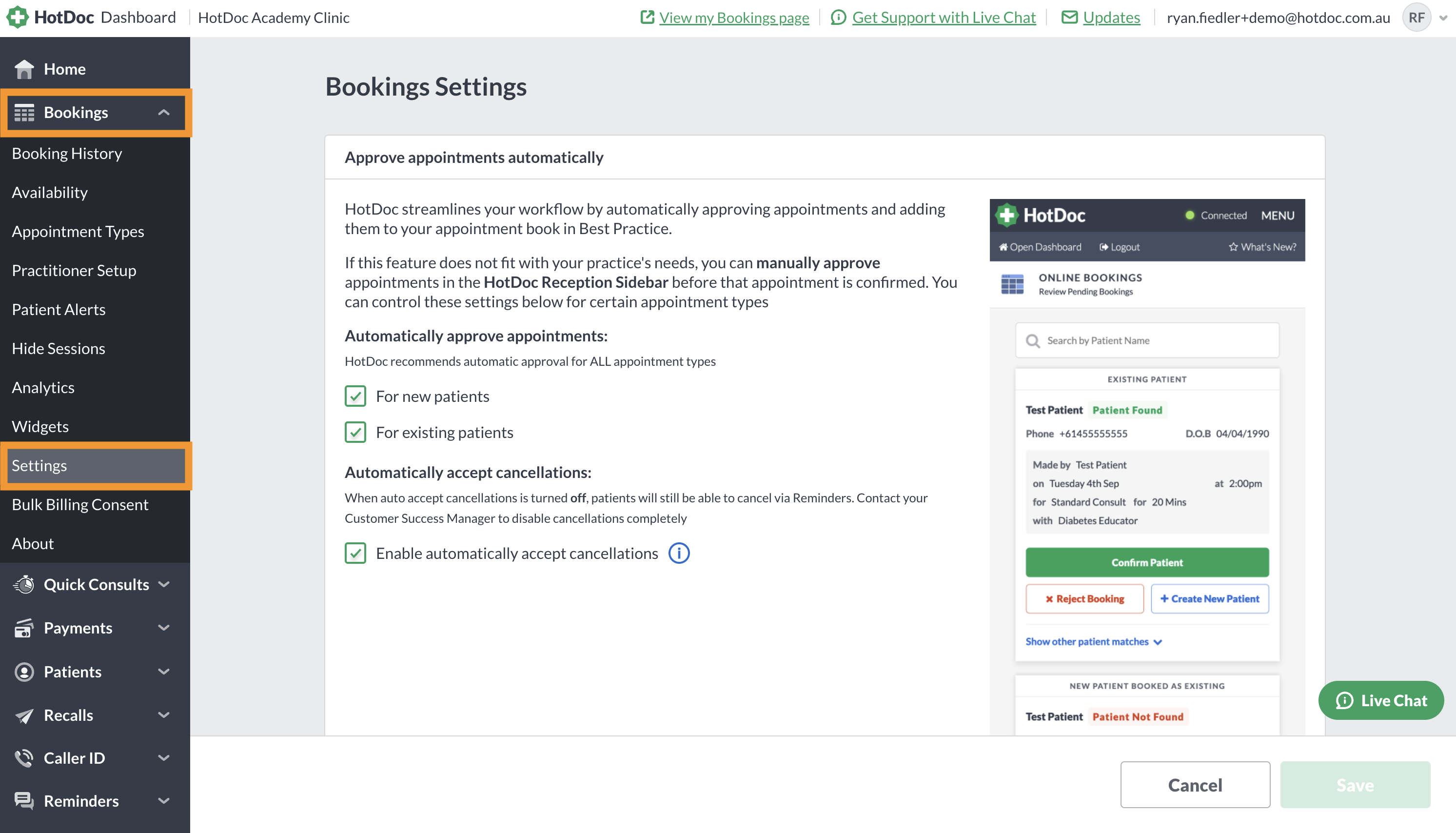Click Reject Booking in preview
Viewport: 1456px width, 833px height.
(1084, 599)
